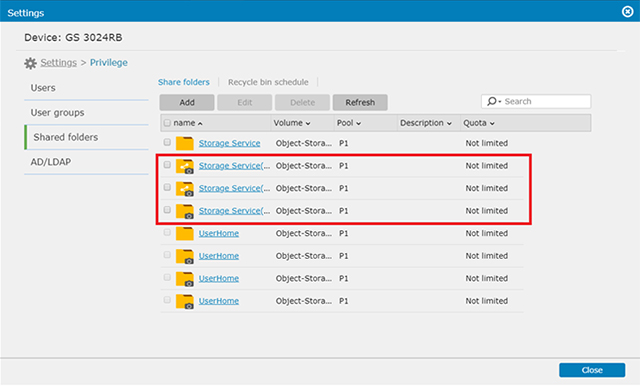Click the Device: GS 3024RB label
The image size is (640, 387).
coord(73,38)
